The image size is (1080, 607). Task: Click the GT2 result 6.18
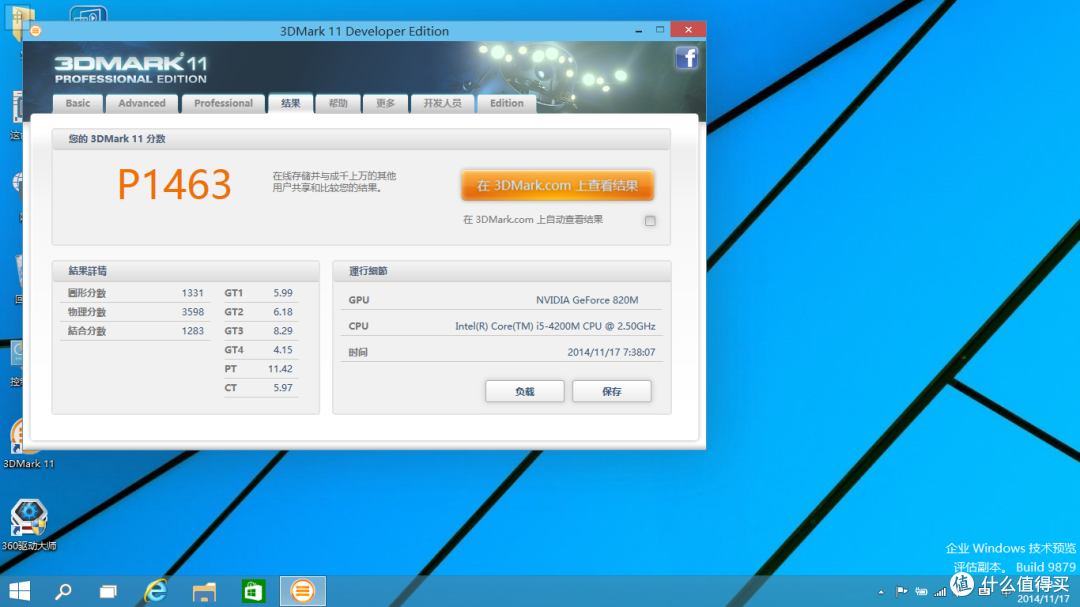pos(283,312)
